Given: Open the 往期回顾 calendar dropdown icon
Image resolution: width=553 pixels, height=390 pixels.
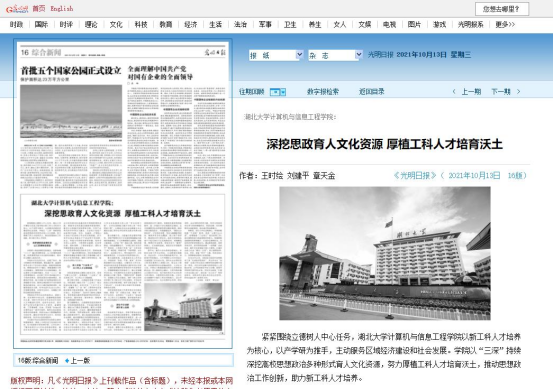Looking at the screenshot, I should pyautogui.click(x=278, y=92).
